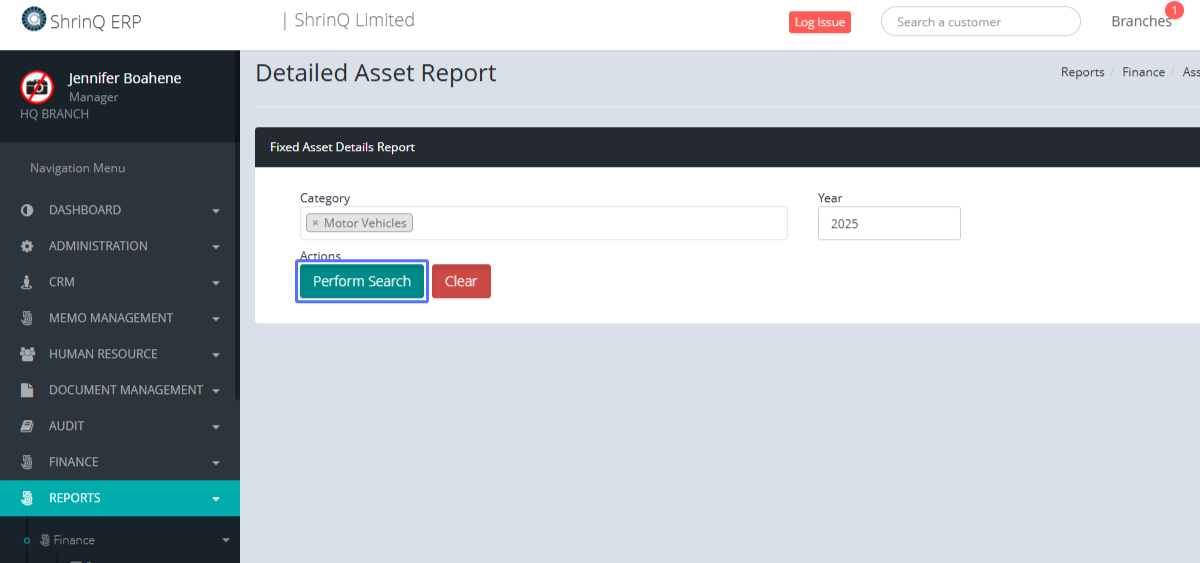
Task: Expand the Memo Management submenu arrow
Action: tap(216, 319)
